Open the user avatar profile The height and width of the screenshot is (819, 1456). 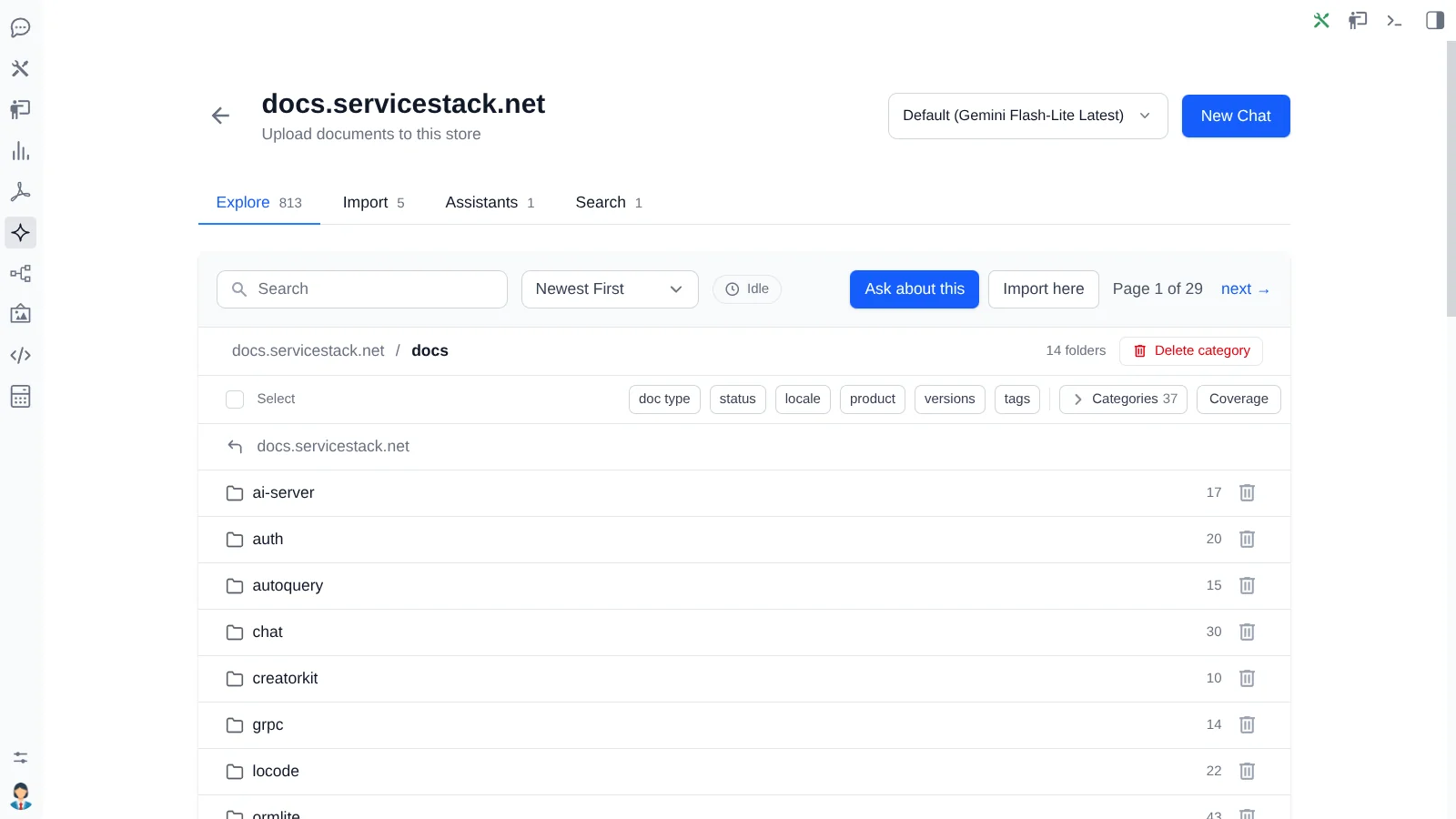pos(20,796)
